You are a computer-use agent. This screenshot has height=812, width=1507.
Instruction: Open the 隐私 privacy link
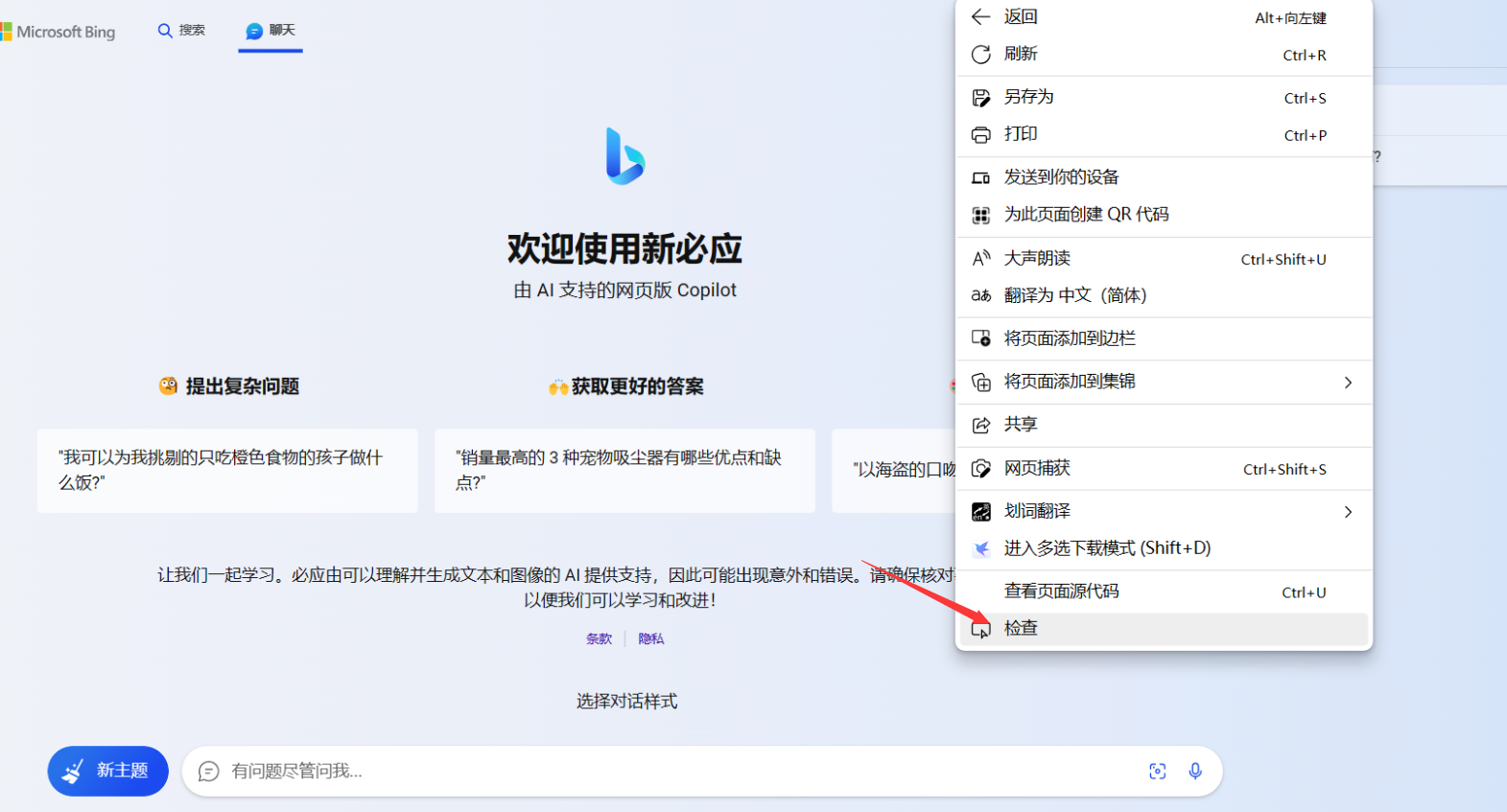651,638
